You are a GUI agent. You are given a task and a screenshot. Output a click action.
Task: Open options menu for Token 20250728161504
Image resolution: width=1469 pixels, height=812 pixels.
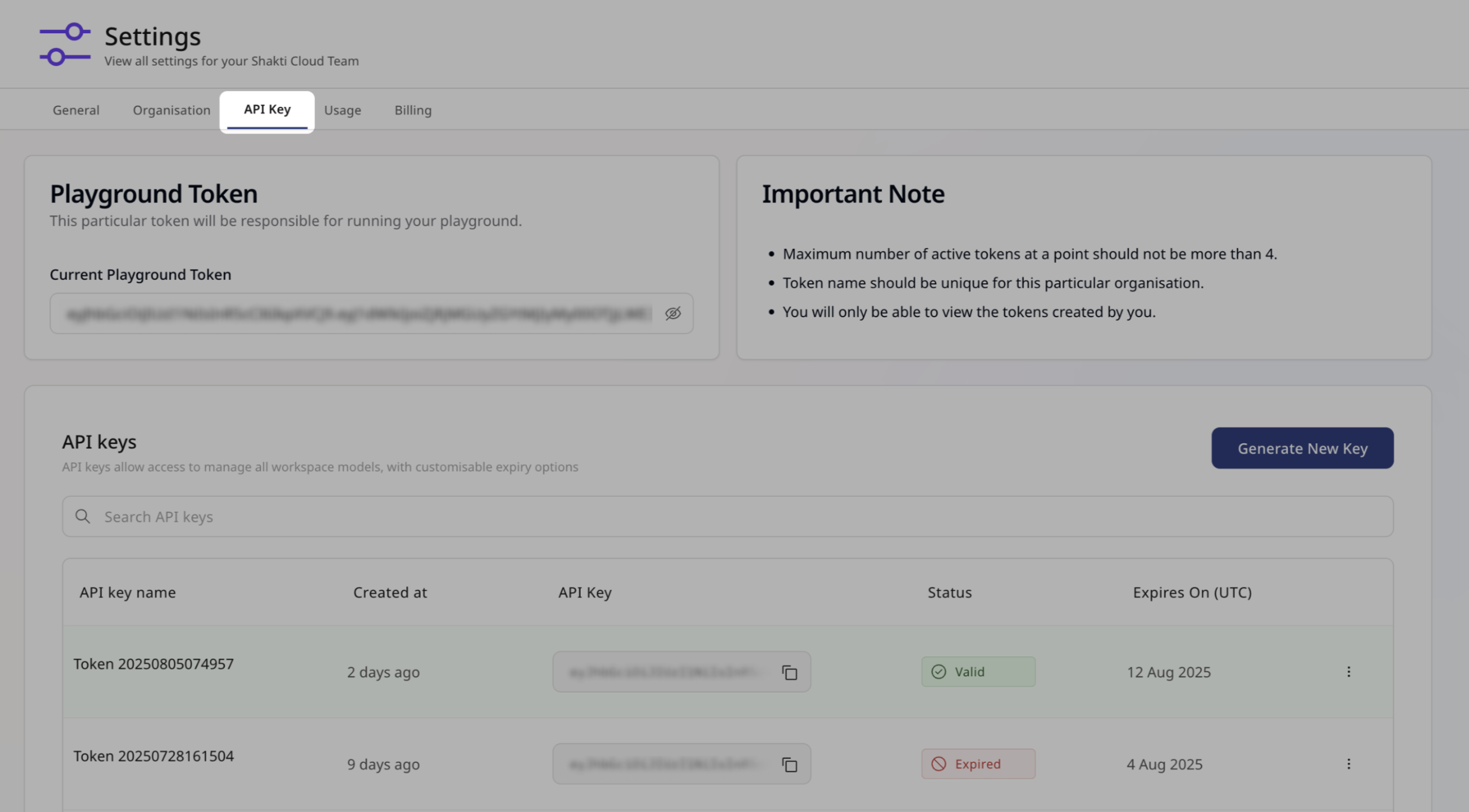pos(1349,763)
